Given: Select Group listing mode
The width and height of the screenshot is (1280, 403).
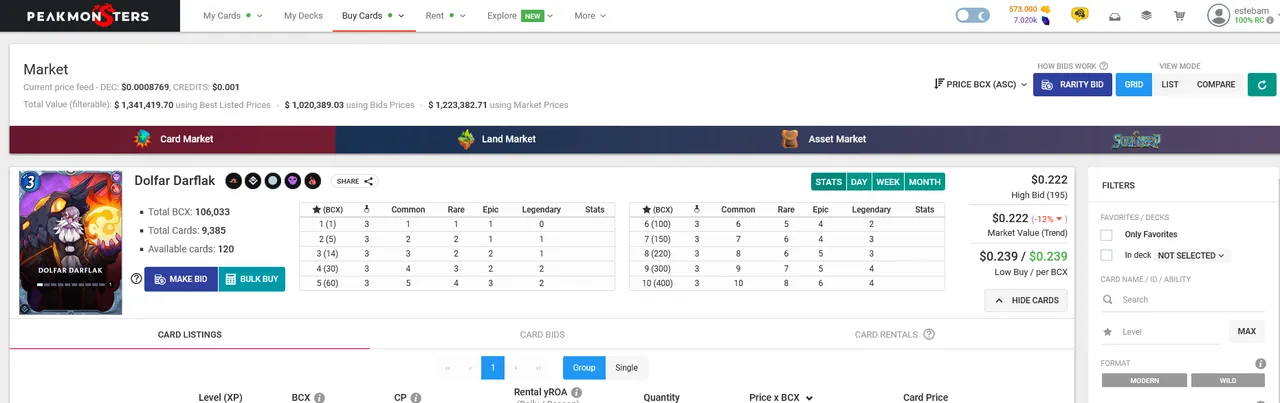Looking at the screenshot, I should tap(584, 368).
